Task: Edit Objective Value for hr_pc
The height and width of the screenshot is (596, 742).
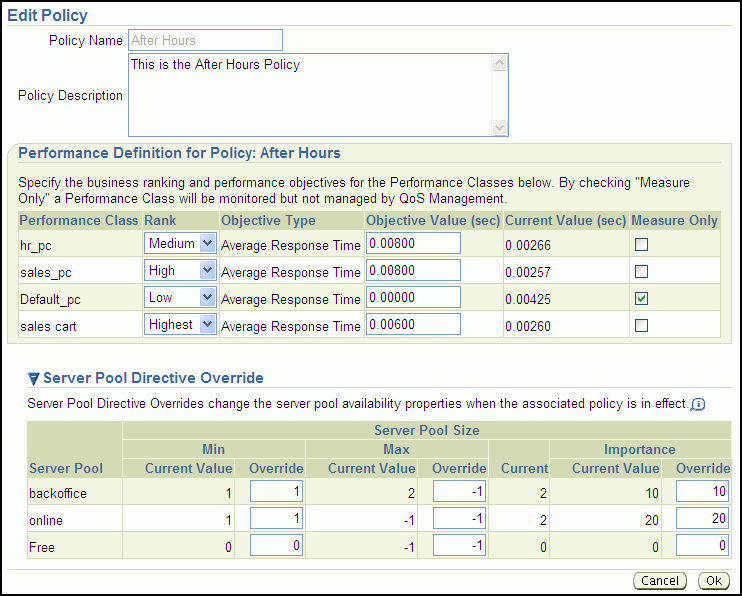Action: coord(413,244)
